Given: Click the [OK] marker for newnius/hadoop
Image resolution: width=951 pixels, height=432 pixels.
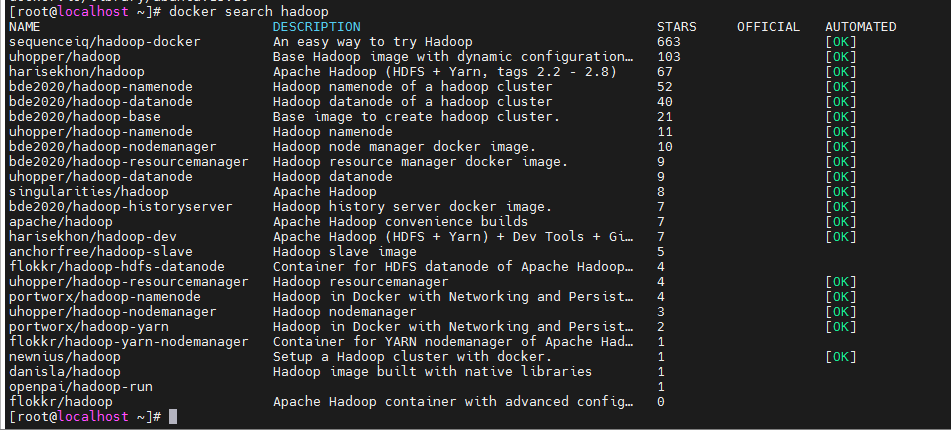Looking at the screenshot, I should 841,356.
